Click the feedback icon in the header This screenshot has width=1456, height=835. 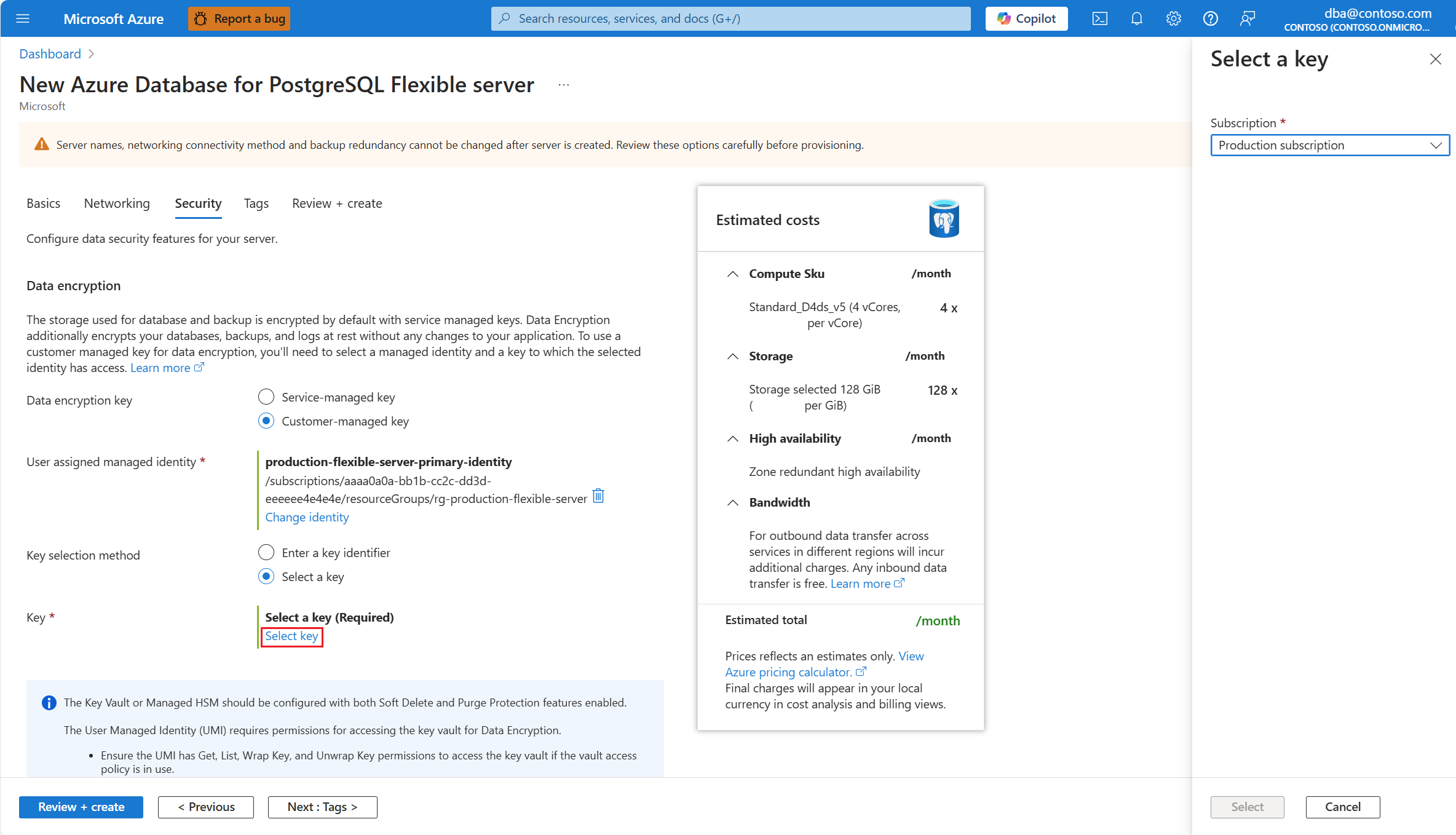click(x=1247, y=18)
